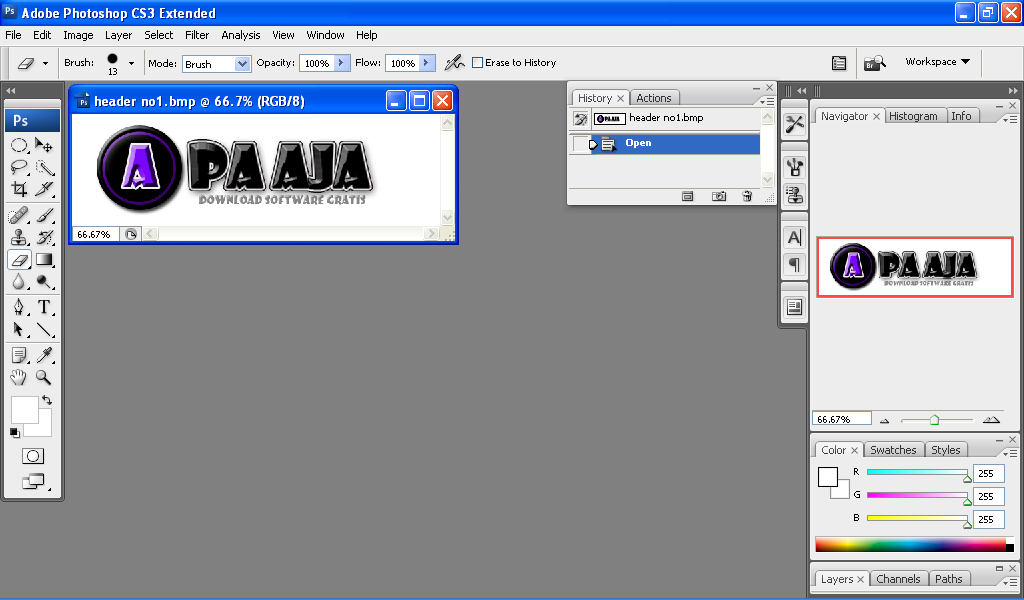
Task: Open the Color panel options menu
Action: coord(1009,453)
